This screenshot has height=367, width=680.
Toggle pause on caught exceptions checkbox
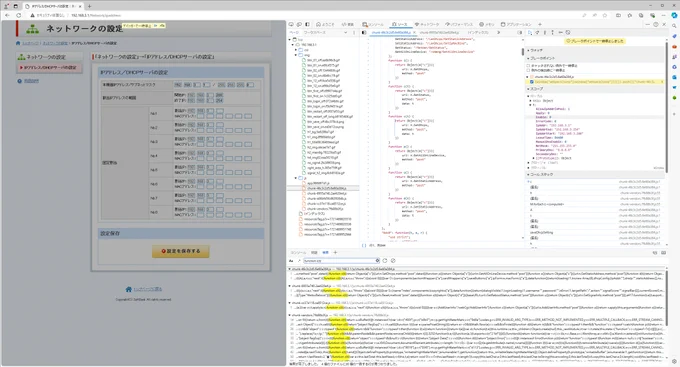pyautogui.click(x=528, y=70)
